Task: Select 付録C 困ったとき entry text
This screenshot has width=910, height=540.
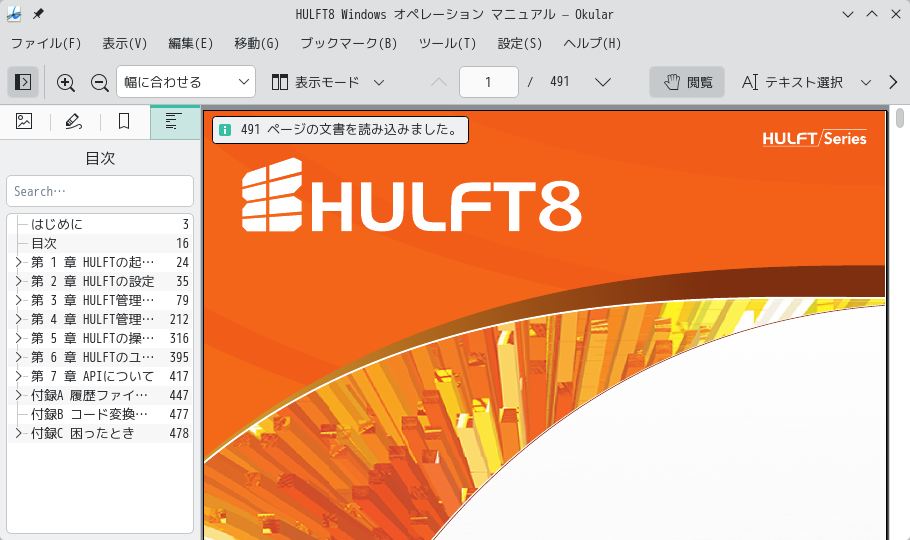Action: tap(82, 433)
